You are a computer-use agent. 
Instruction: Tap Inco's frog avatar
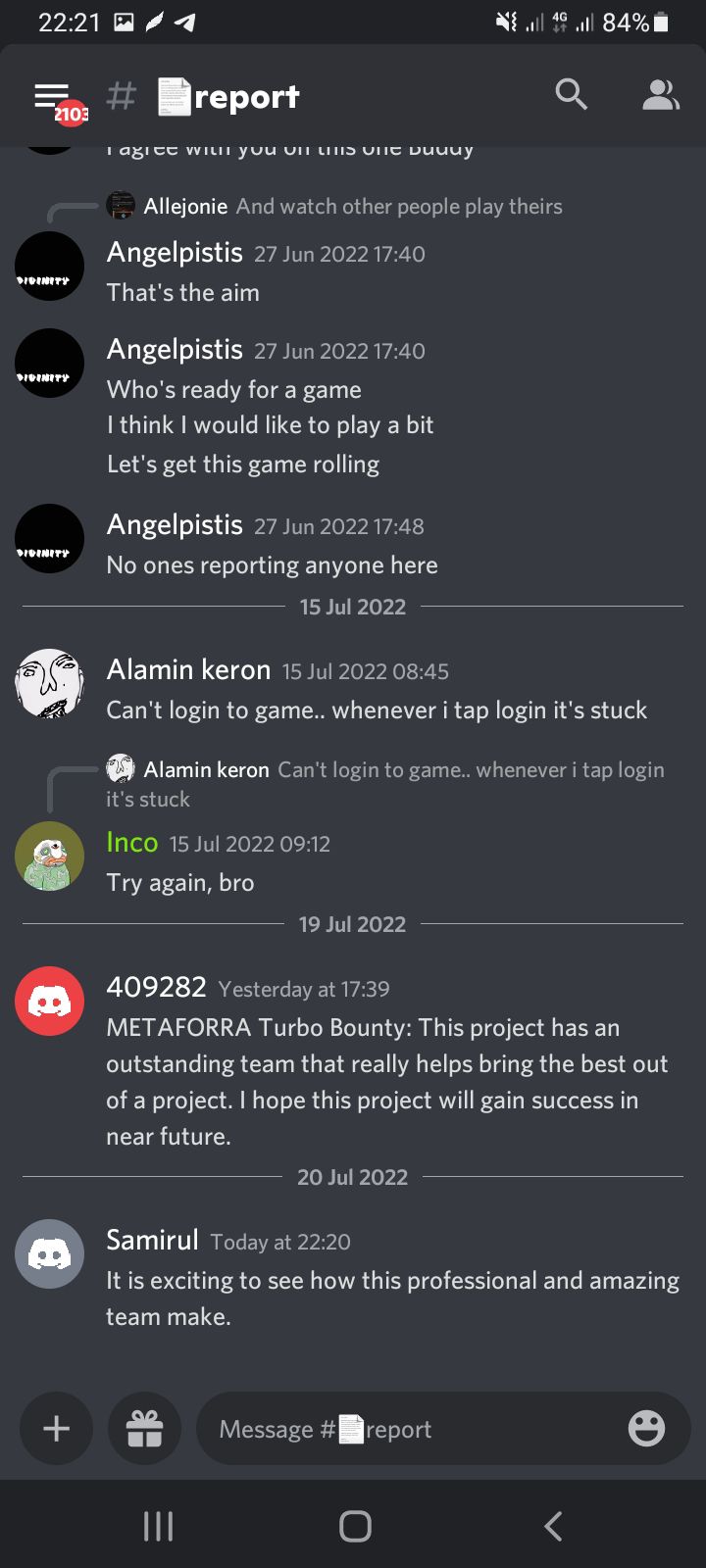pyautogui.click(x=50, y=856)
